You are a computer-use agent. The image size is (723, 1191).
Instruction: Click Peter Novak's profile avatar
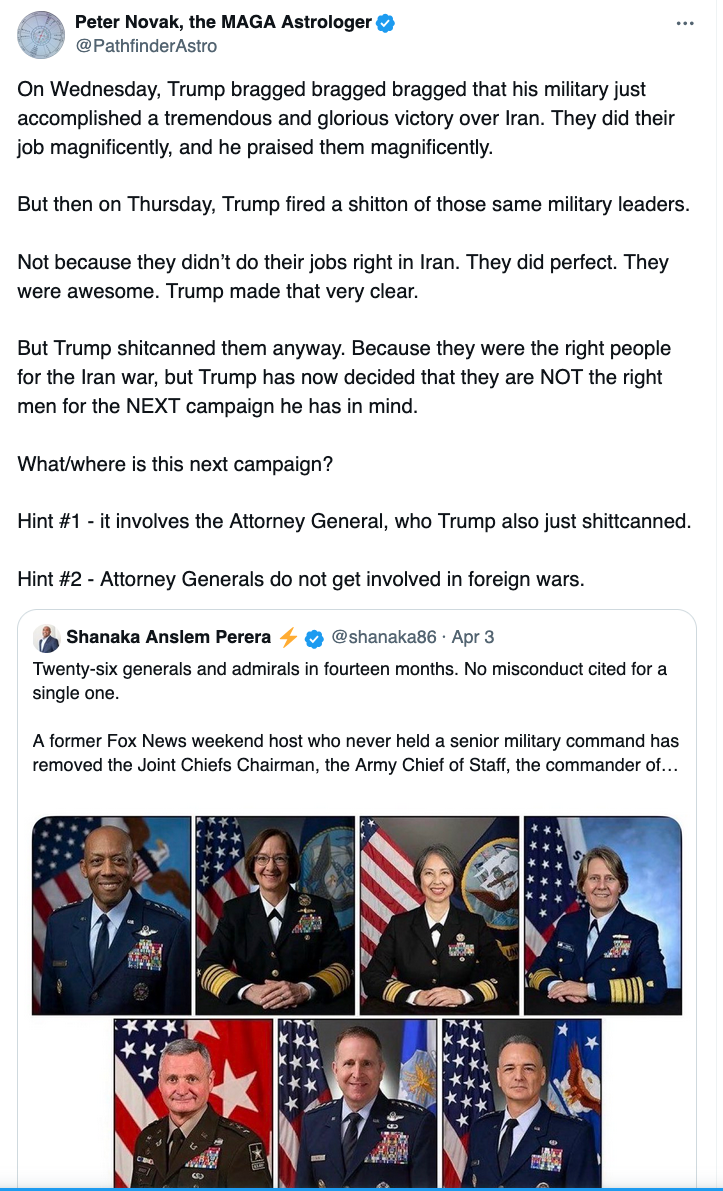(41, 33)
